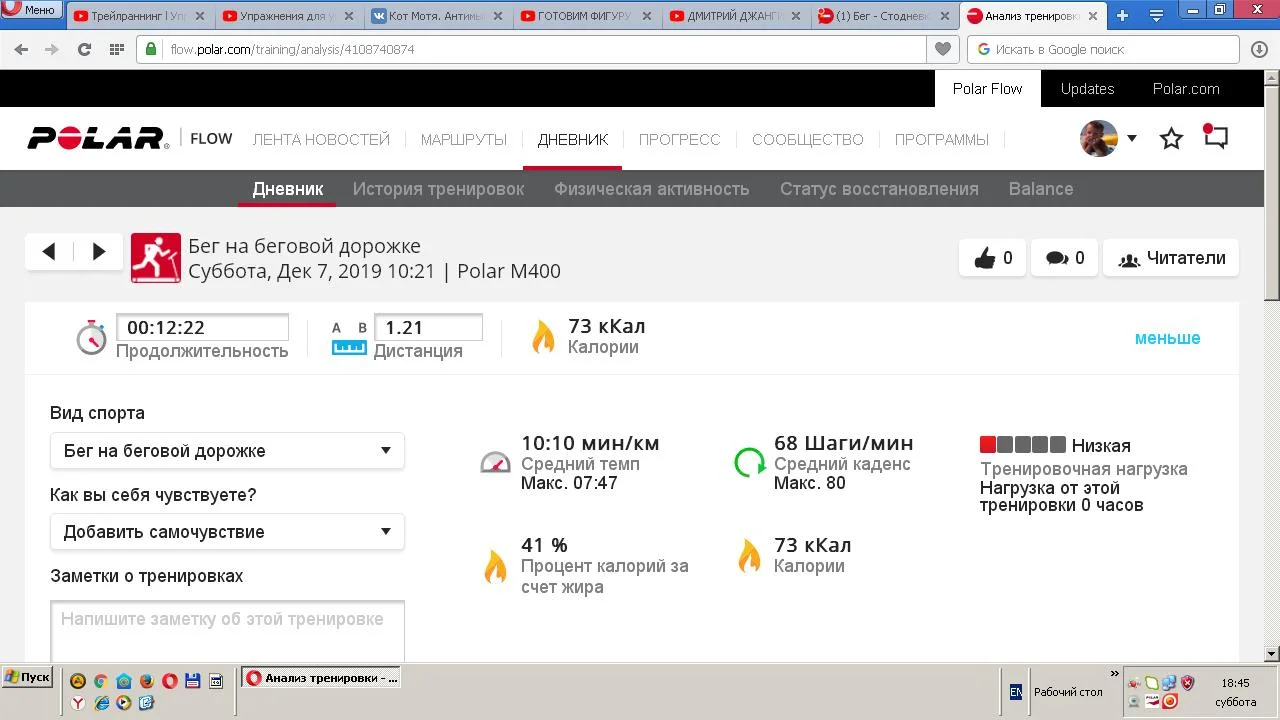Image resolution: width=1280 pixels, height=720 pixels.
Task: Launch Internet Explorer from quick launch
Action: tap(101, 703)
